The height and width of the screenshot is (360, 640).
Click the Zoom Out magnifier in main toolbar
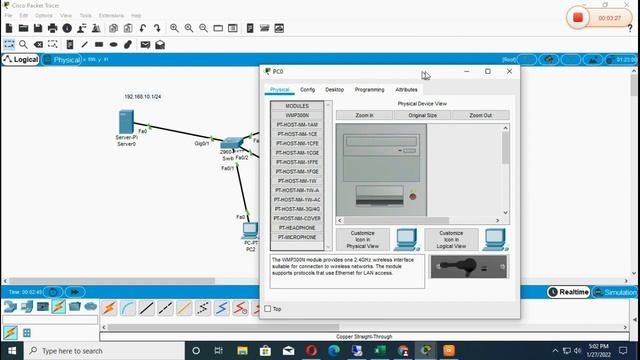[203, 28]
